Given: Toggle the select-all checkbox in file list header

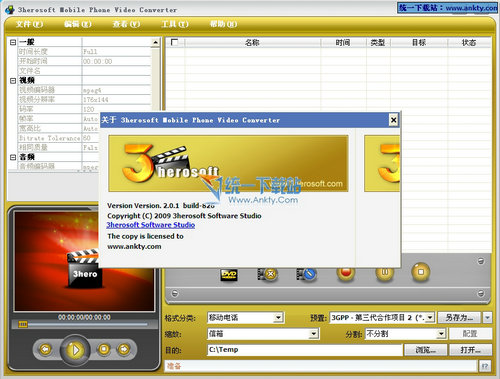Looking at the screenshot, I should tap(174, 42).
